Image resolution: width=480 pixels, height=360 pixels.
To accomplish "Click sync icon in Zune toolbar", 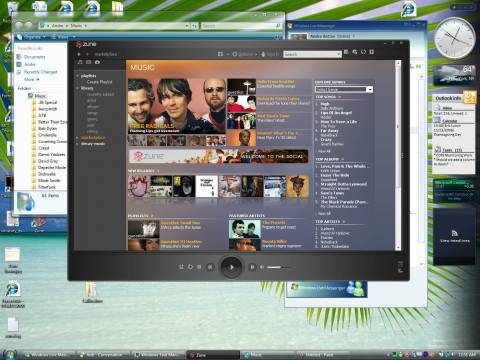I will click(363, 52).
